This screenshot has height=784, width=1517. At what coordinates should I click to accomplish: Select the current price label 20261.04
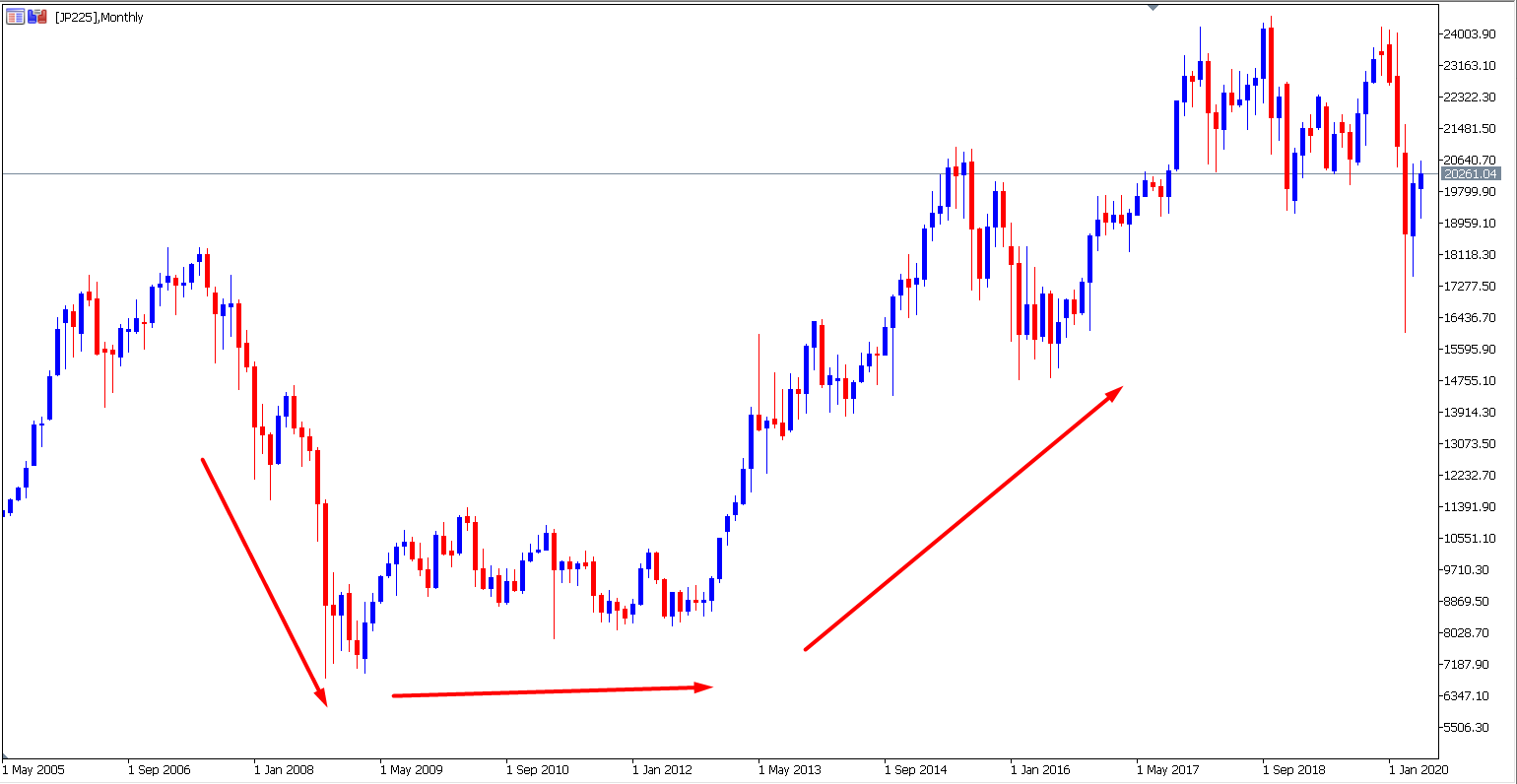click(x=1470, y=174)
